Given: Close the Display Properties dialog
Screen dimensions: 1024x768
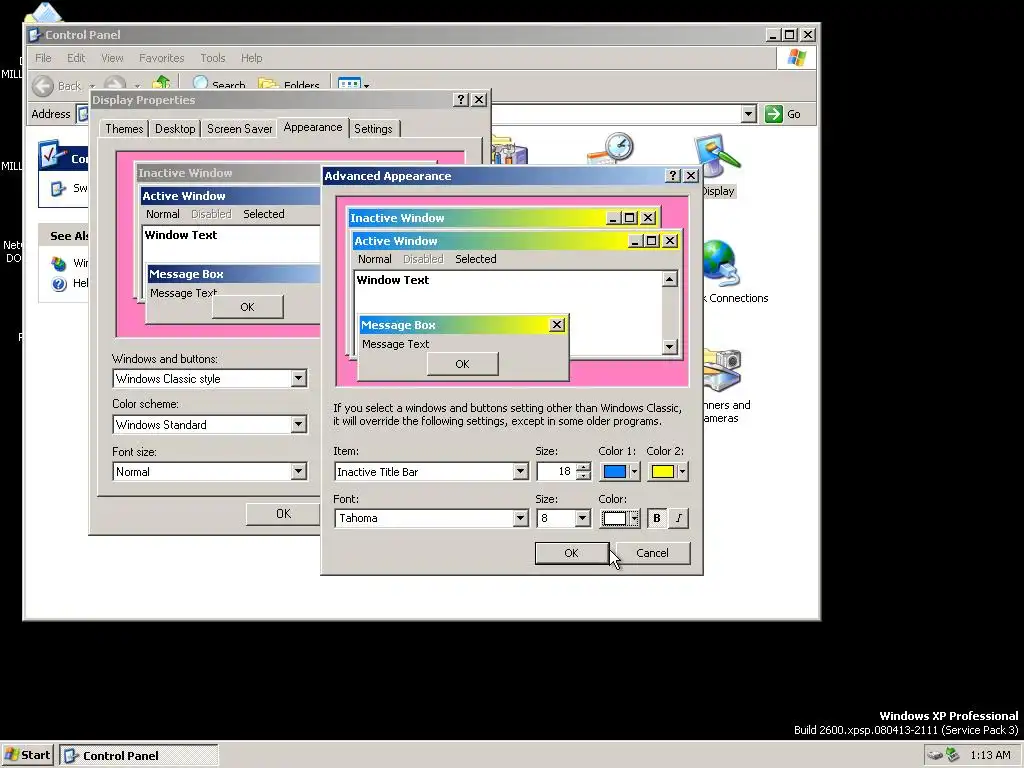Looking at the screenshot, I should 479,99.
